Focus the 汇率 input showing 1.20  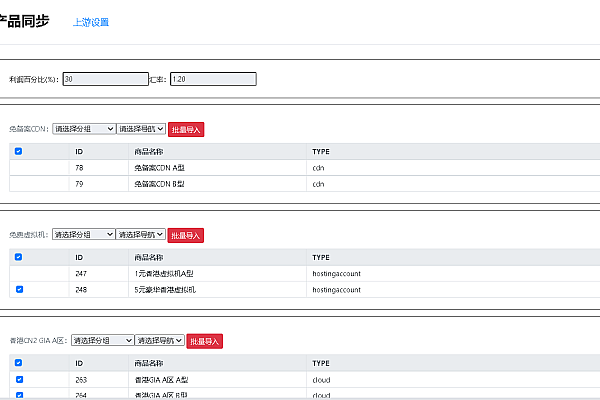tap(213, 79)
